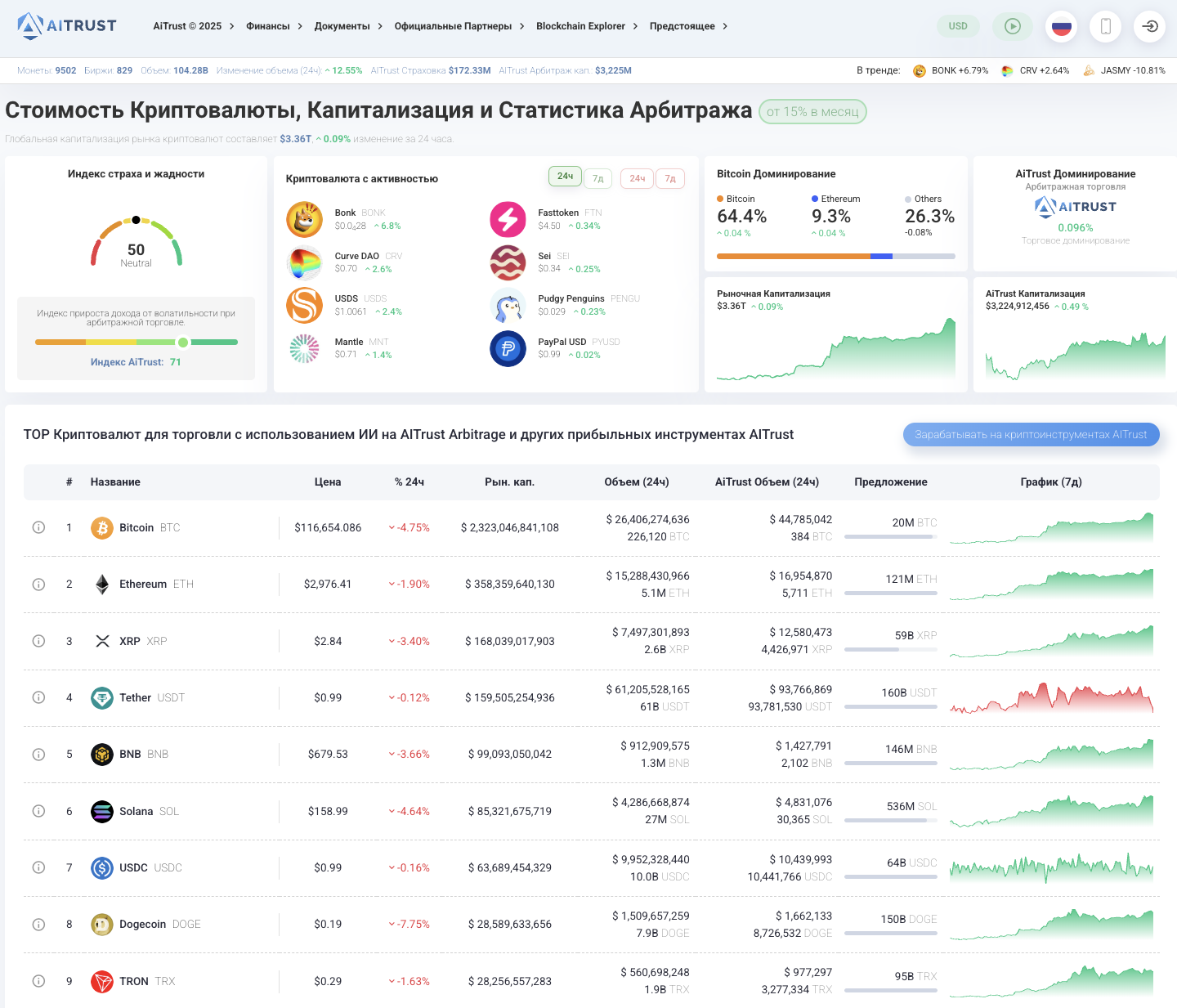Screen dimensions: 1177x1008
Task: Sort by AiTrust Объем (24ч) column
Action: [767, 482]
